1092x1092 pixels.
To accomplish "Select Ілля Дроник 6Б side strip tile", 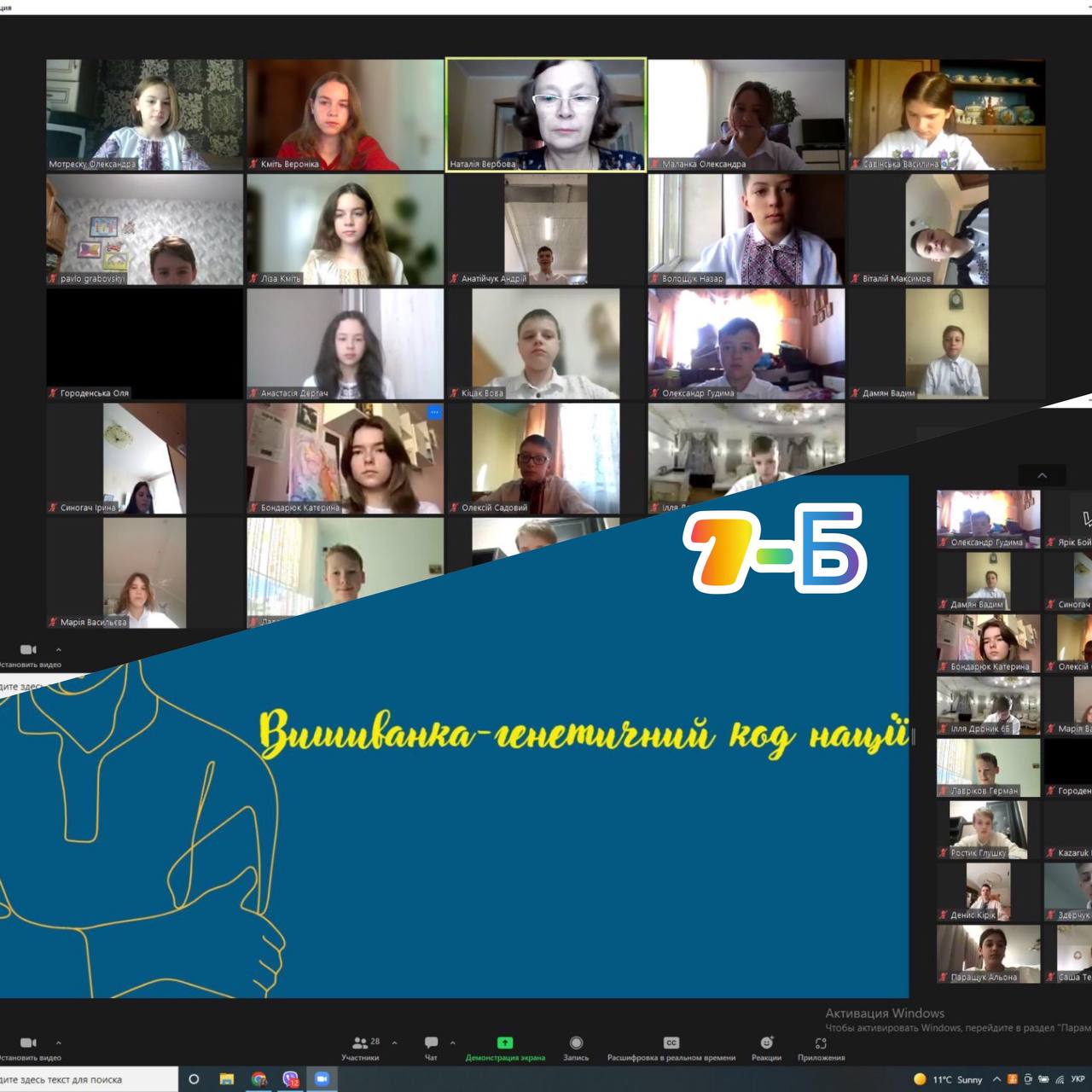I will point(989,706).
